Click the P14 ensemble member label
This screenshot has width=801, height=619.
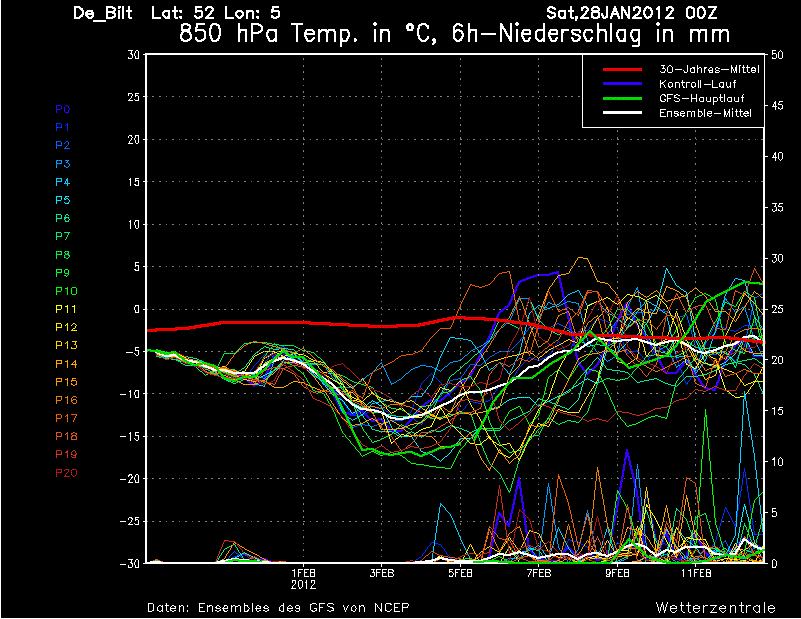click(x=66, y=364)
